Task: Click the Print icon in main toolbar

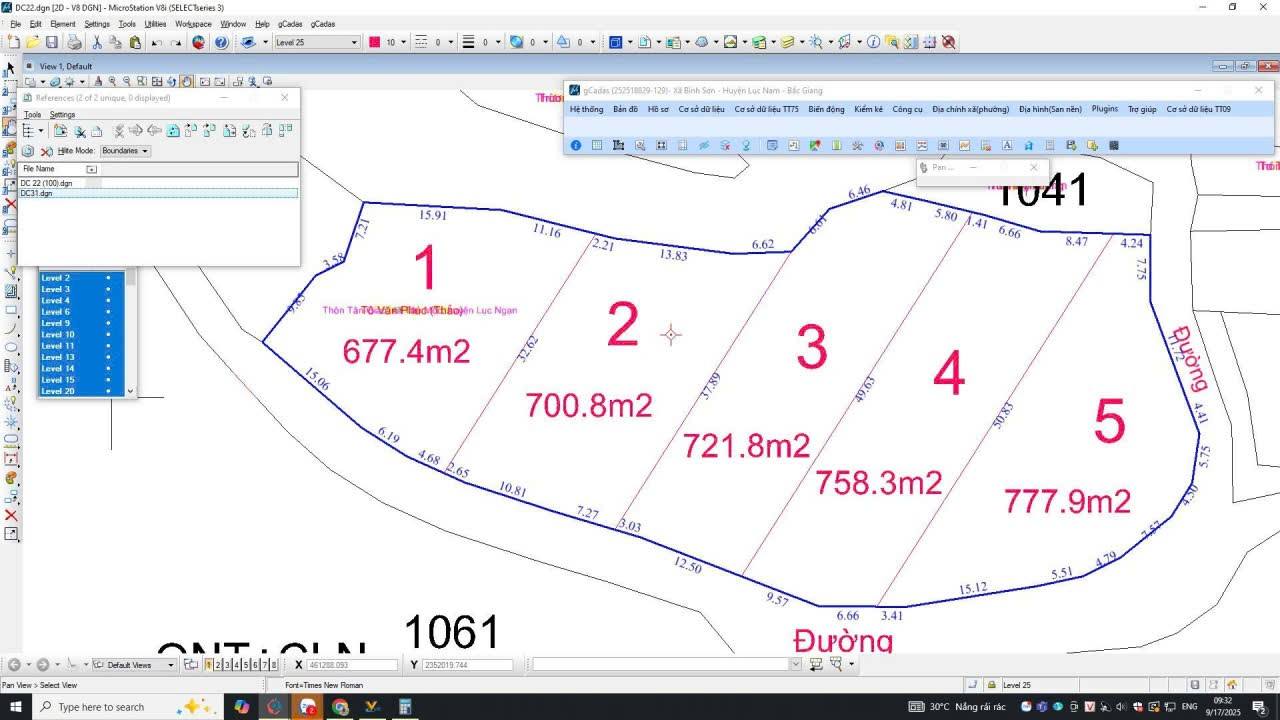Action: pyautogui.click(x=74, y=42)
